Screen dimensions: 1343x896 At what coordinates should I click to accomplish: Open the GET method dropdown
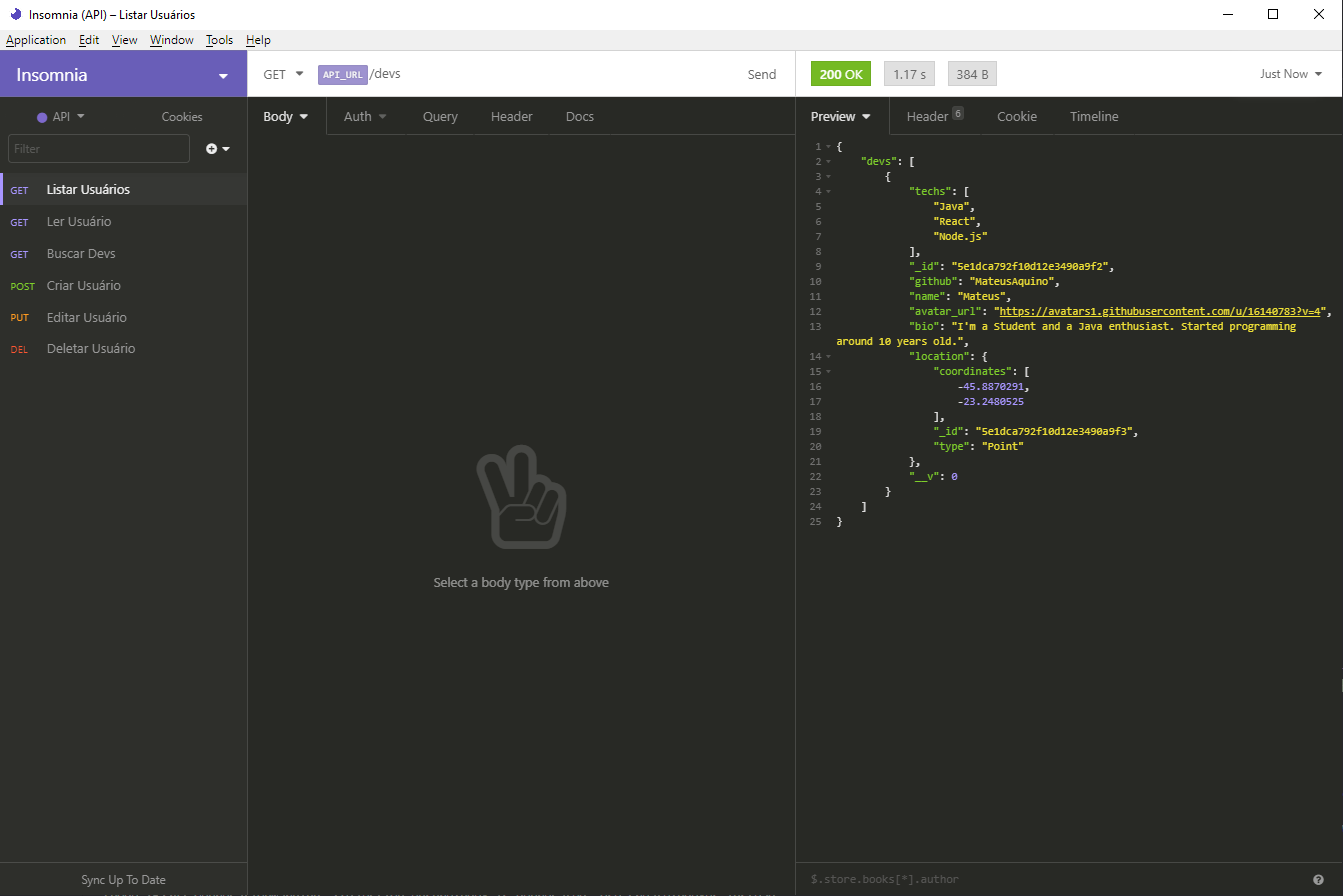pyautogui.click(x=283, y=74)
